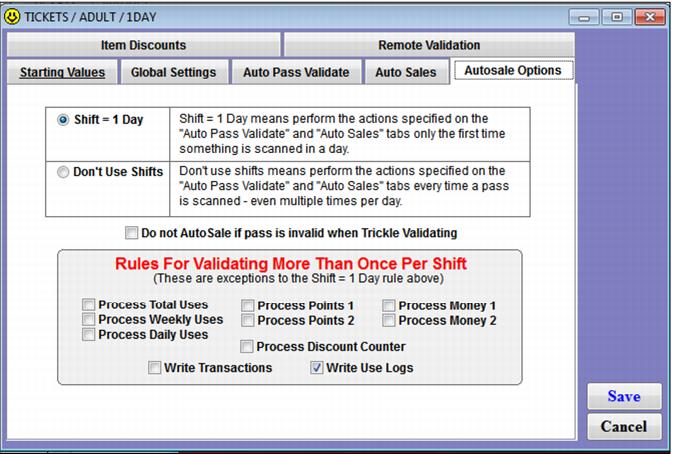Click the Save button
Screen dimensions: 673x454
tap(624, 396)
